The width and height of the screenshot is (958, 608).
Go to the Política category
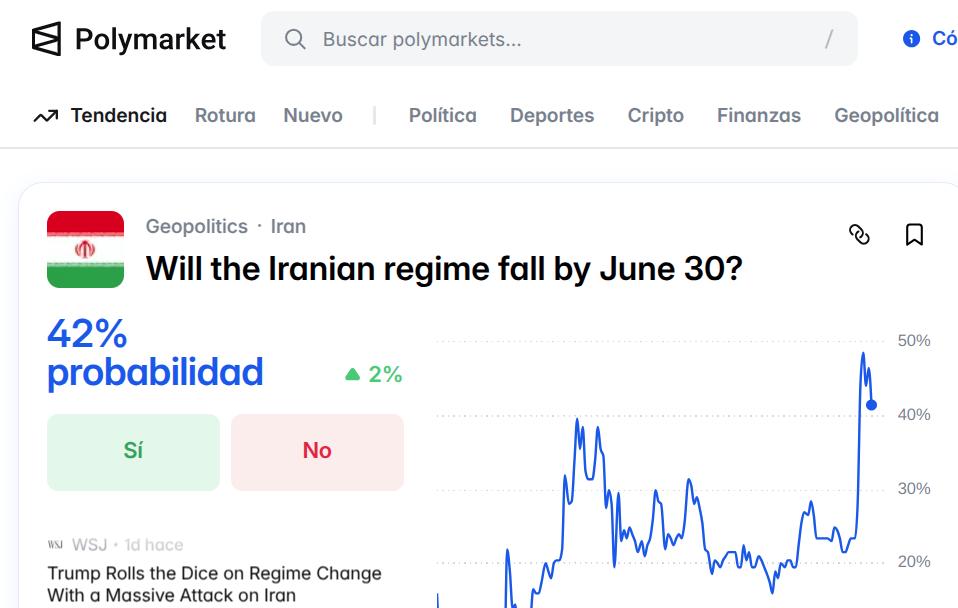coord(442,116)
